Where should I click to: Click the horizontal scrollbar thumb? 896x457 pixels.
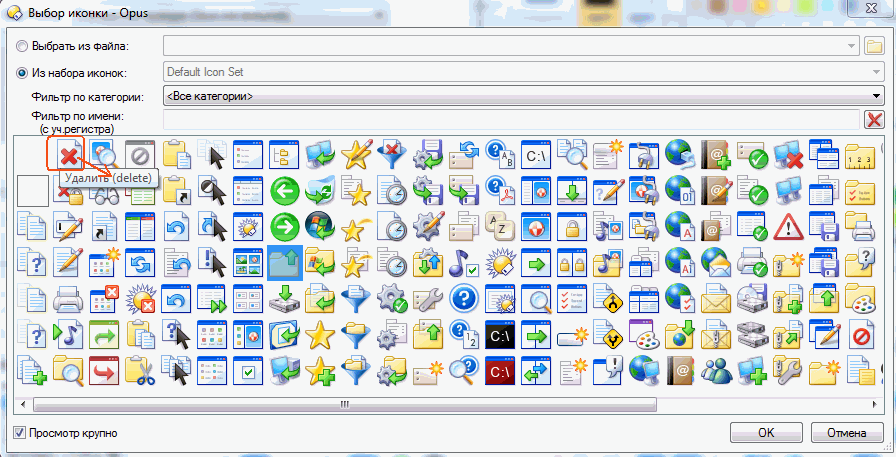345,404
